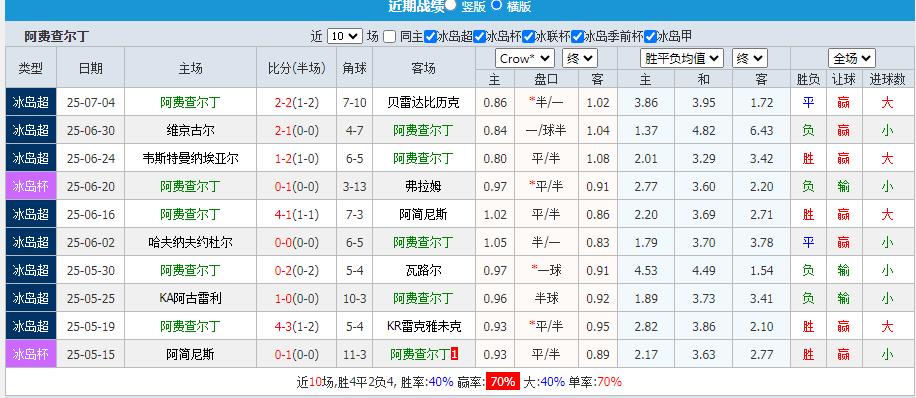The height and width of the screenshot is (398, 916).
Task: Click date 25-05-19
Action: click(91, 326)
